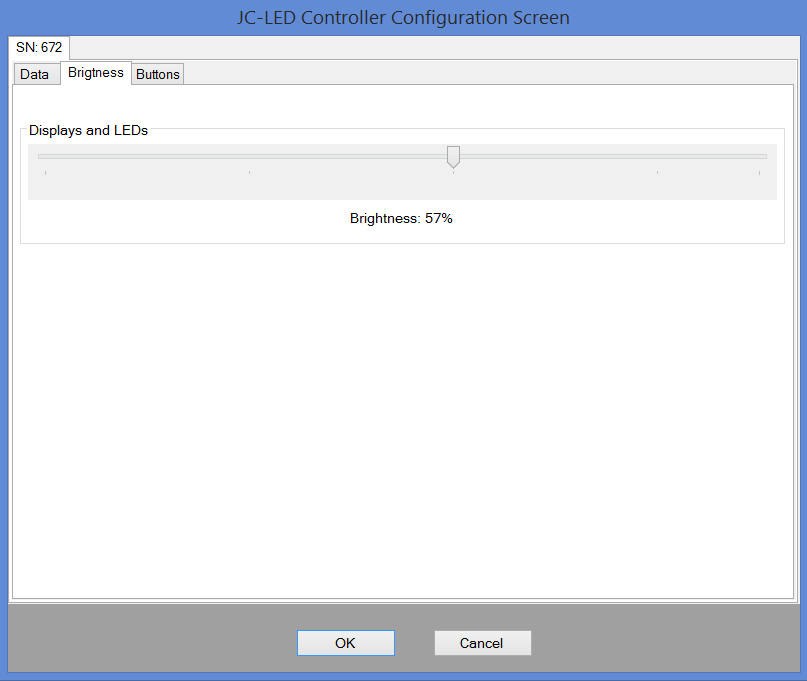Open the Buttons tab
Screen dimensions: 807x681
click(158, 74)
